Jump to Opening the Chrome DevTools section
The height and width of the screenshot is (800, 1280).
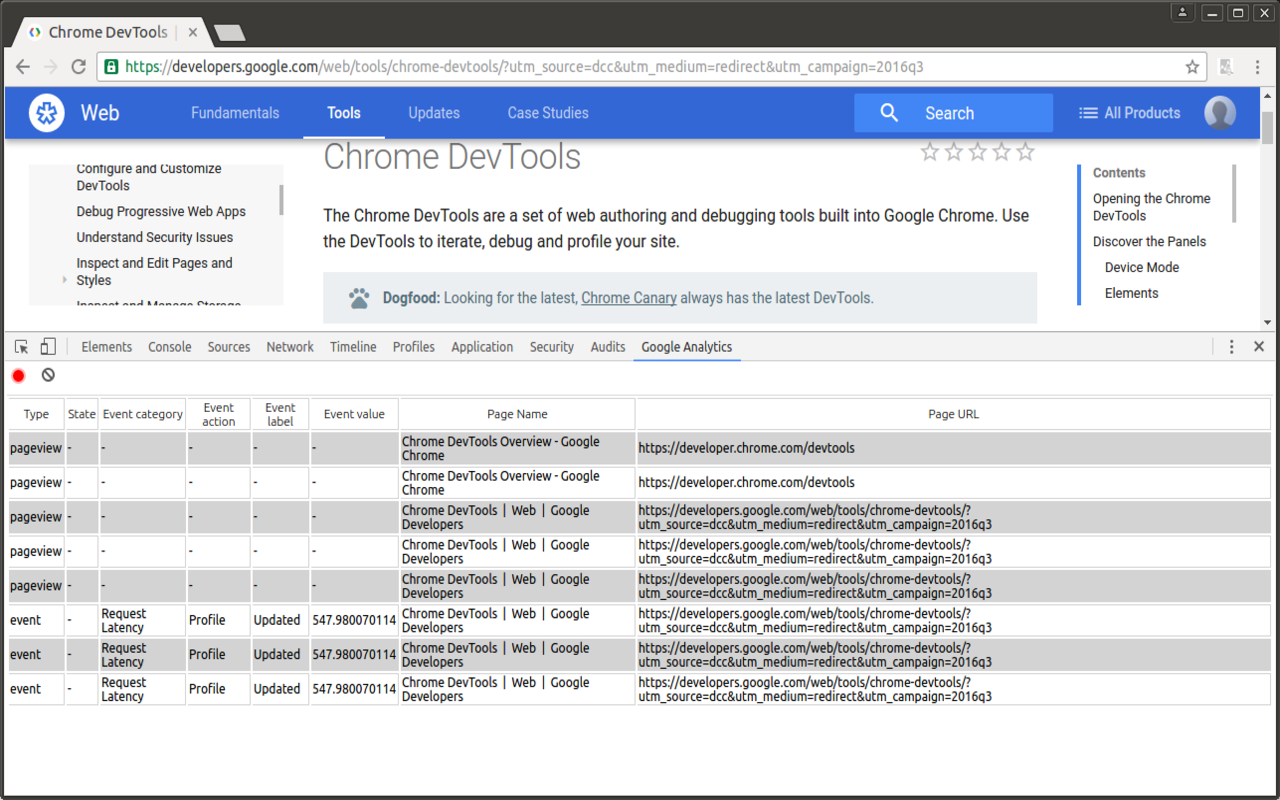tap(1152, 207)
